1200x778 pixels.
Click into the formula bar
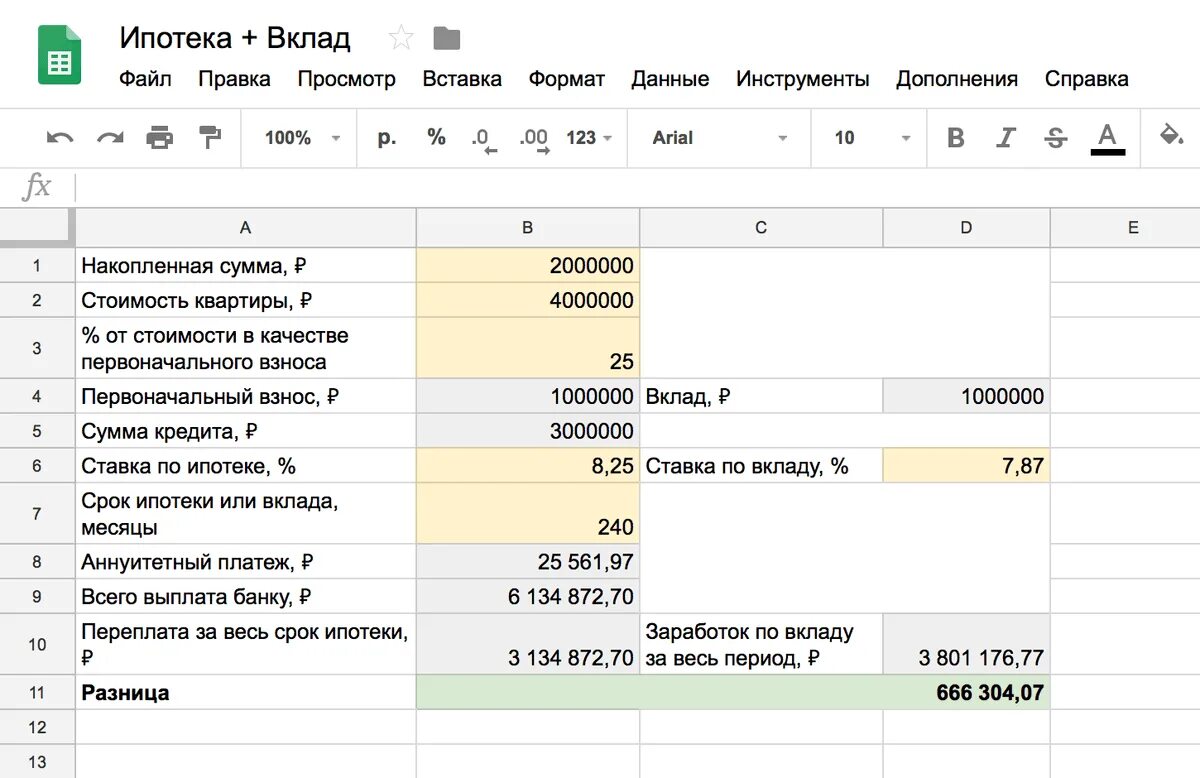click(x=637, y=187)
